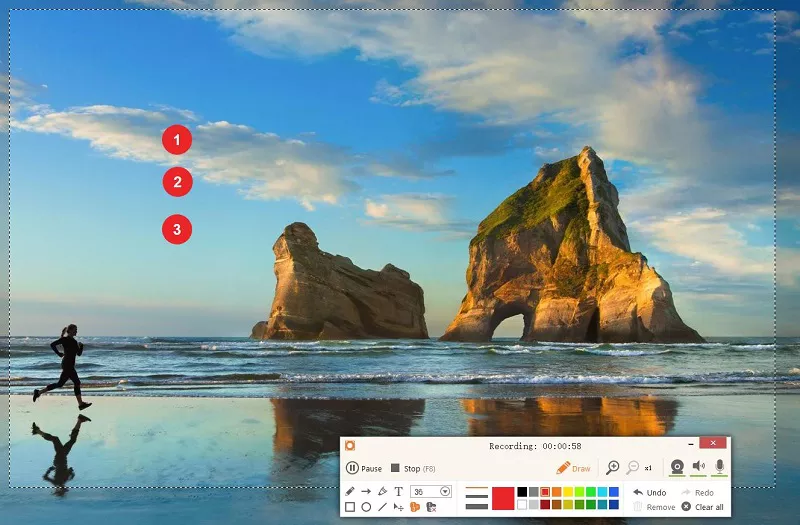
Task: Stop the recording
Action: [413, 468]
